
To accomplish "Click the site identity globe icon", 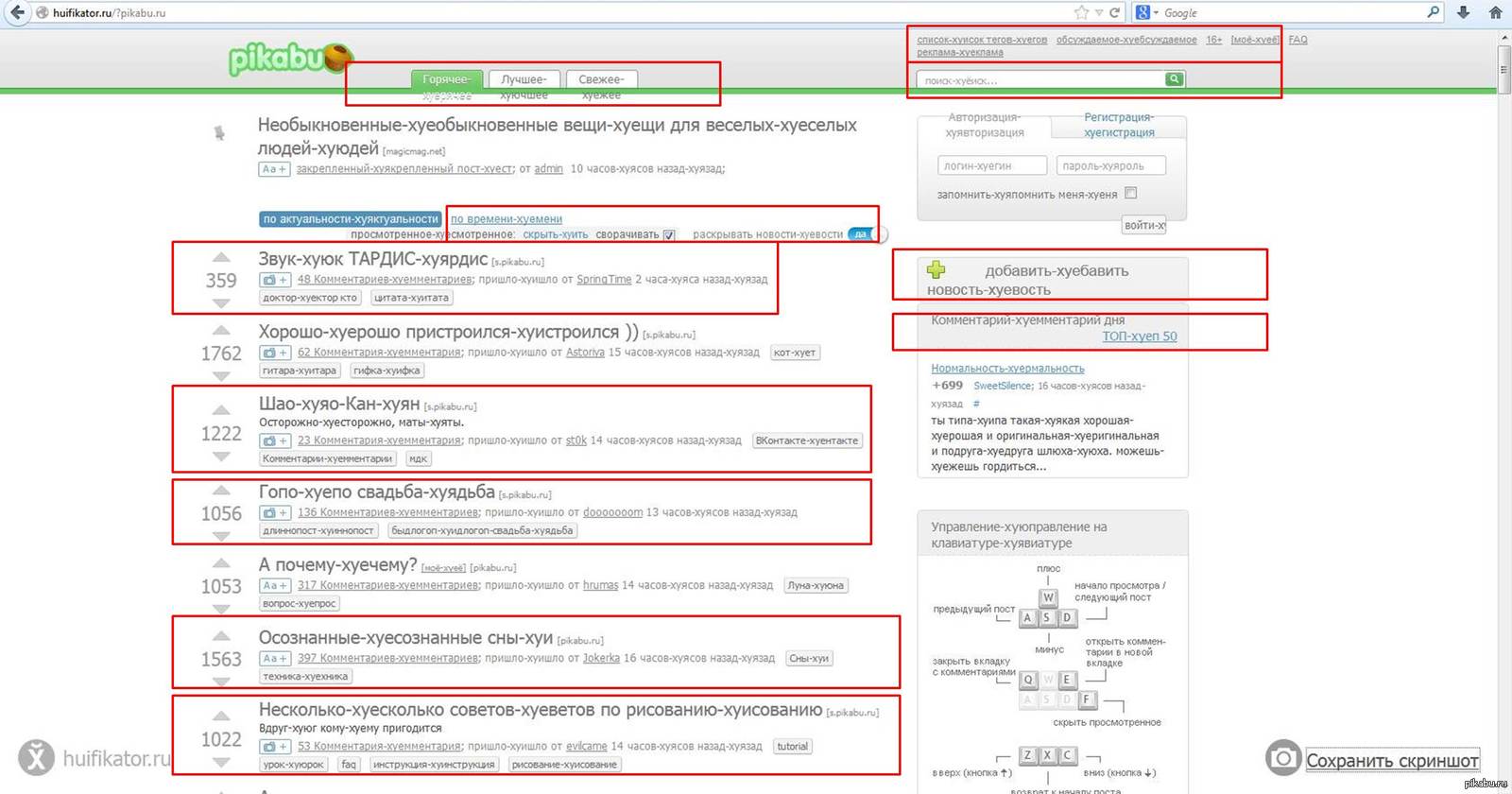I will coord(42,13).
